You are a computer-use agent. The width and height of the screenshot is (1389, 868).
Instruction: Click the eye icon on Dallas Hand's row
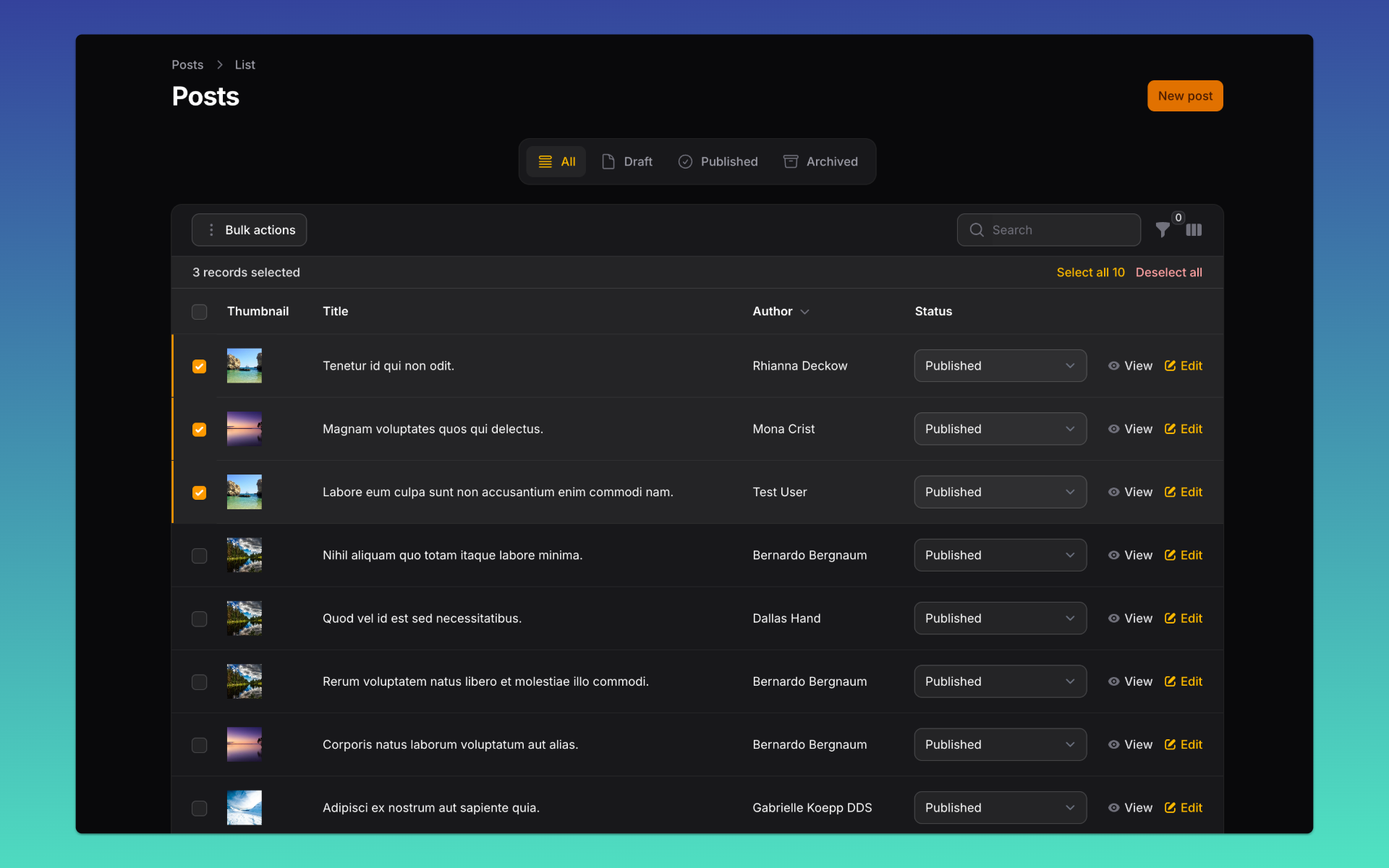tap(1113, 618)
